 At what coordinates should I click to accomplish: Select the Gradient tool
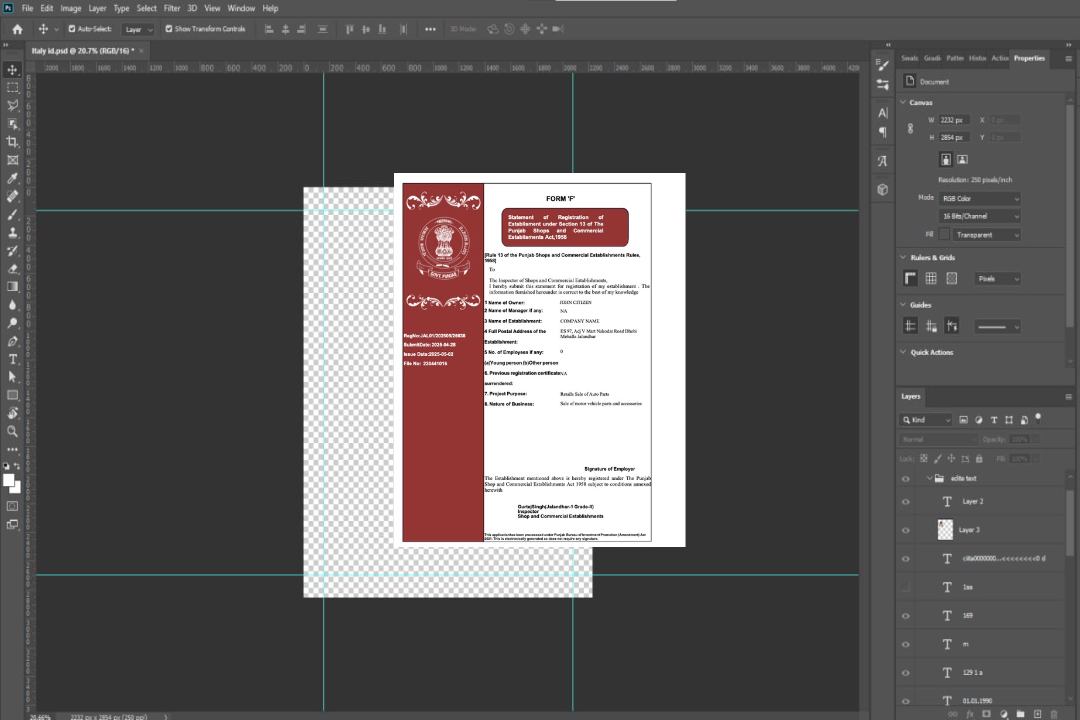[12, 287]
